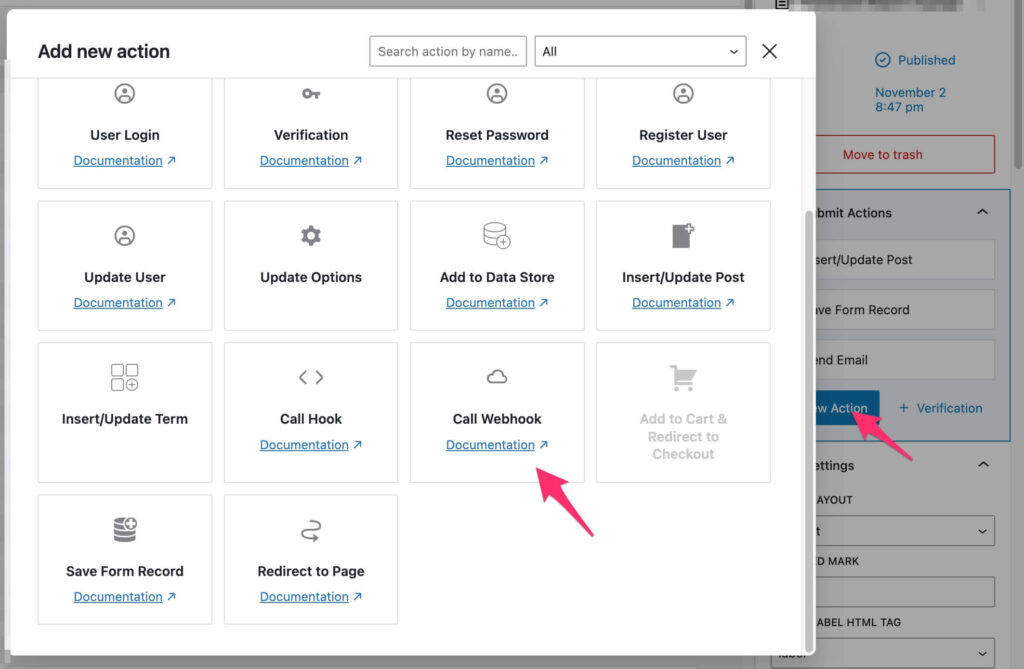The image size is (1024, 669).
Task: Focus the Search action by name field
Action: pos(448,52)
